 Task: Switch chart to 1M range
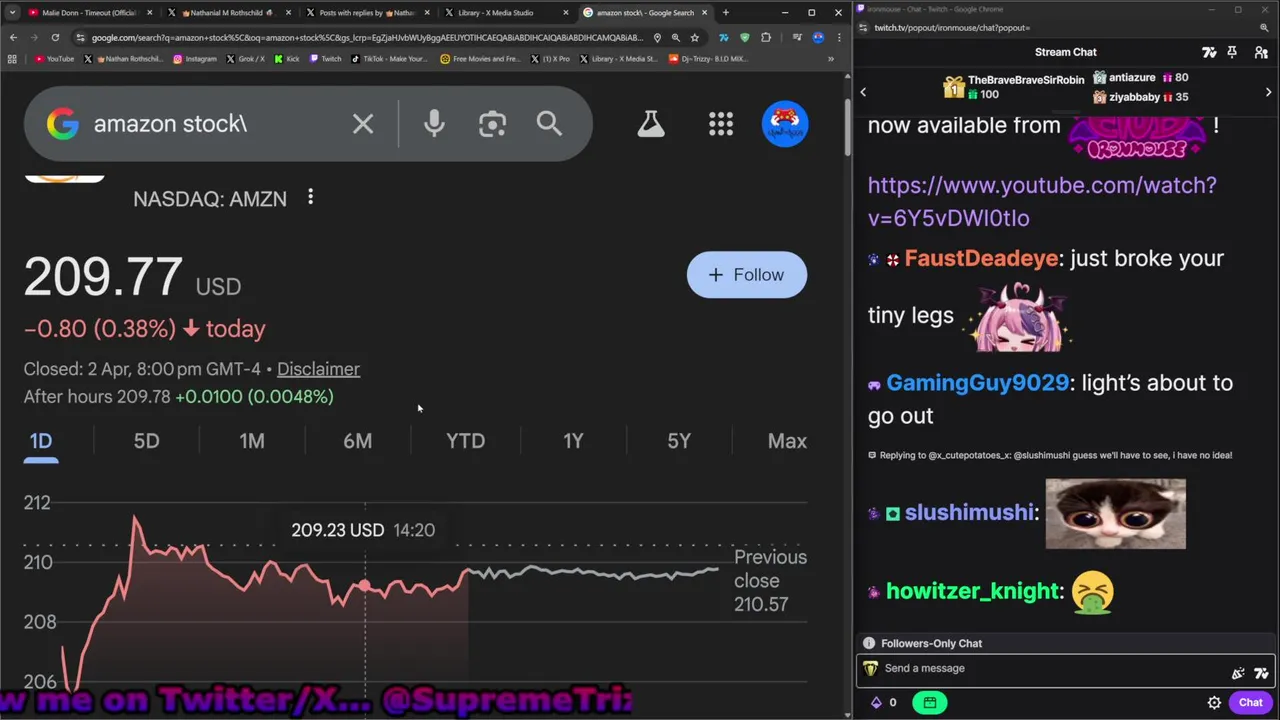(252, 441)
